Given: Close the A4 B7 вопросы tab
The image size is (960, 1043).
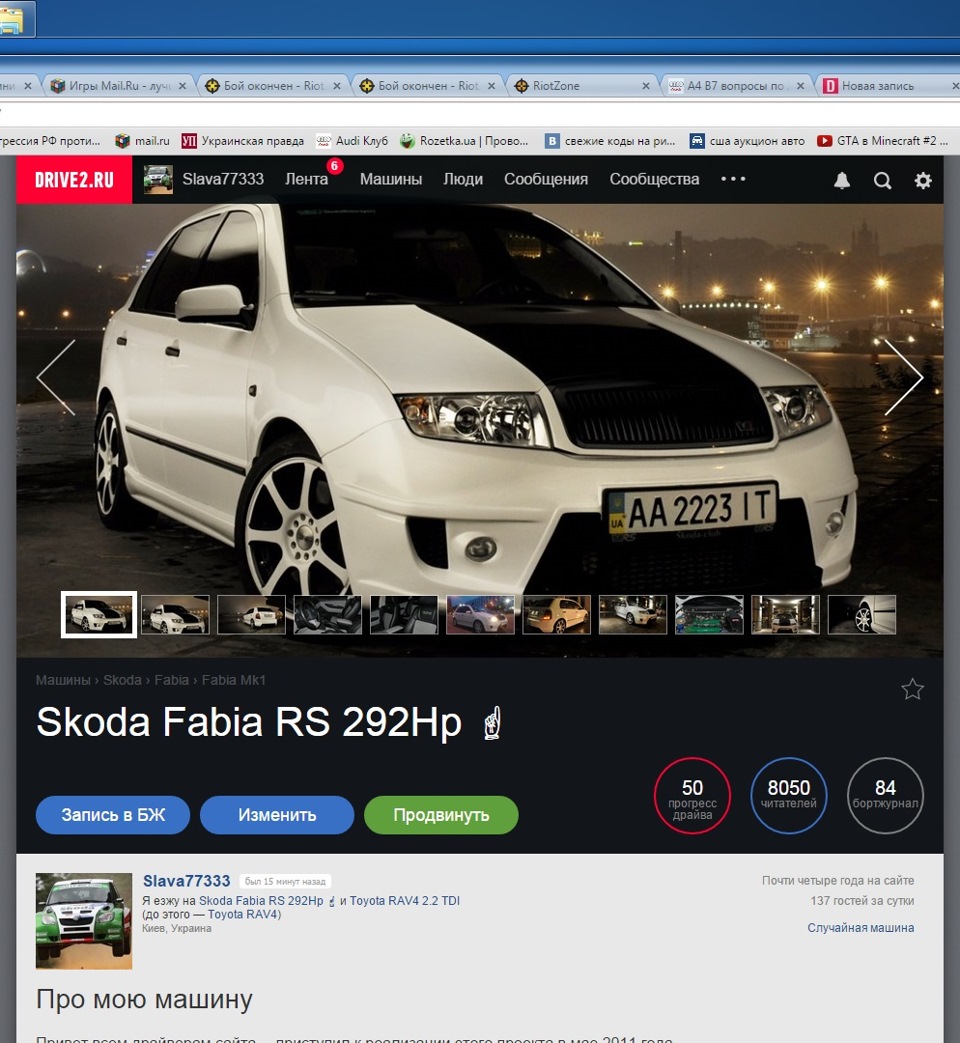Looking at the screenshot, I should 800,86.
